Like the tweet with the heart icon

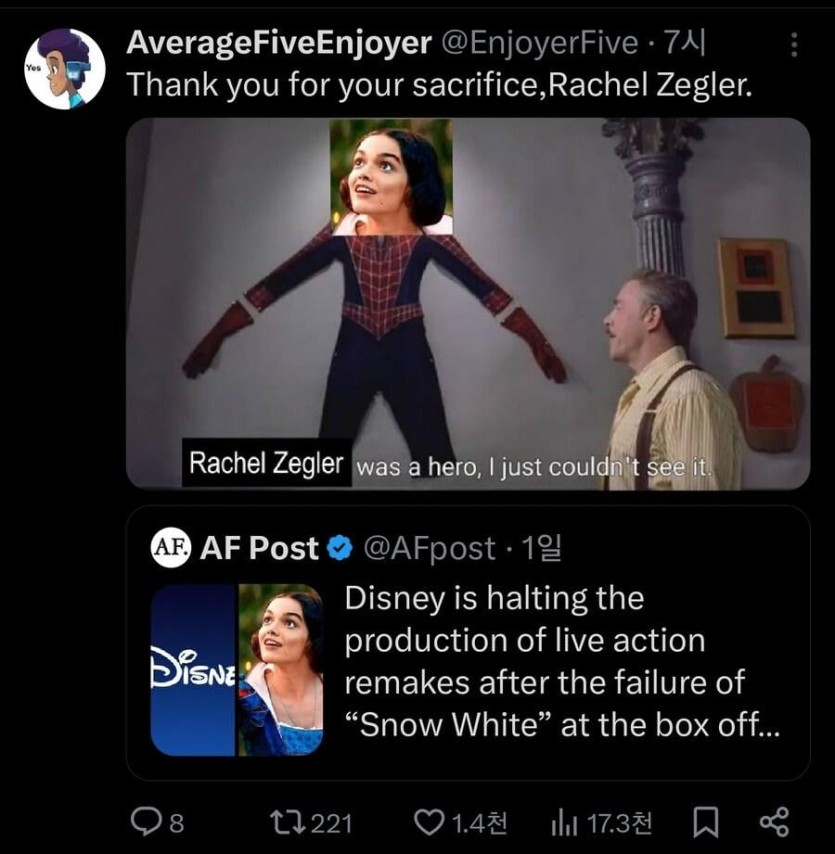pos(428,822)
